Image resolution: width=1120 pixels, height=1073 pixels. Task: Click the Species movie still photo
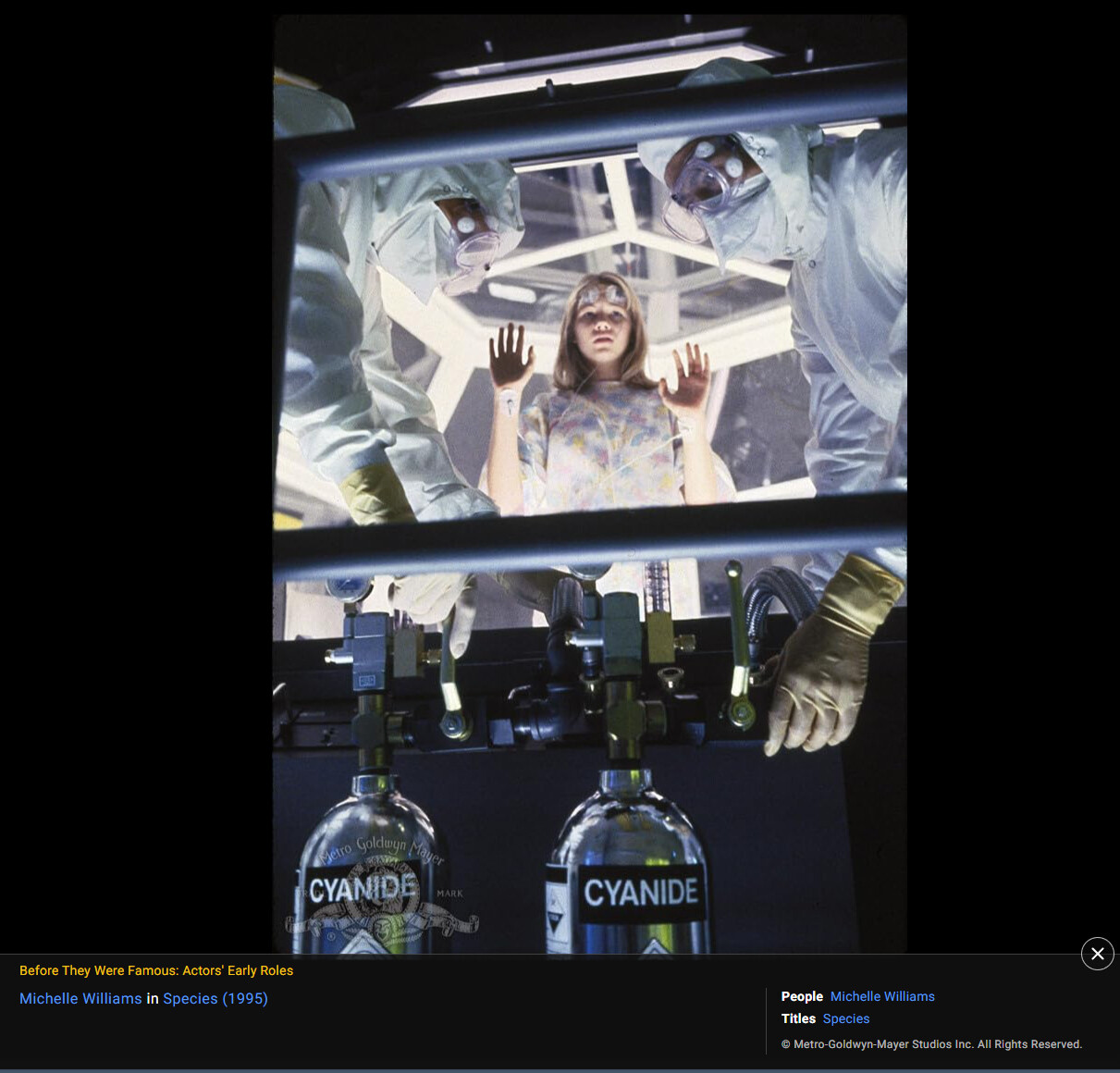tap(590, 484)
